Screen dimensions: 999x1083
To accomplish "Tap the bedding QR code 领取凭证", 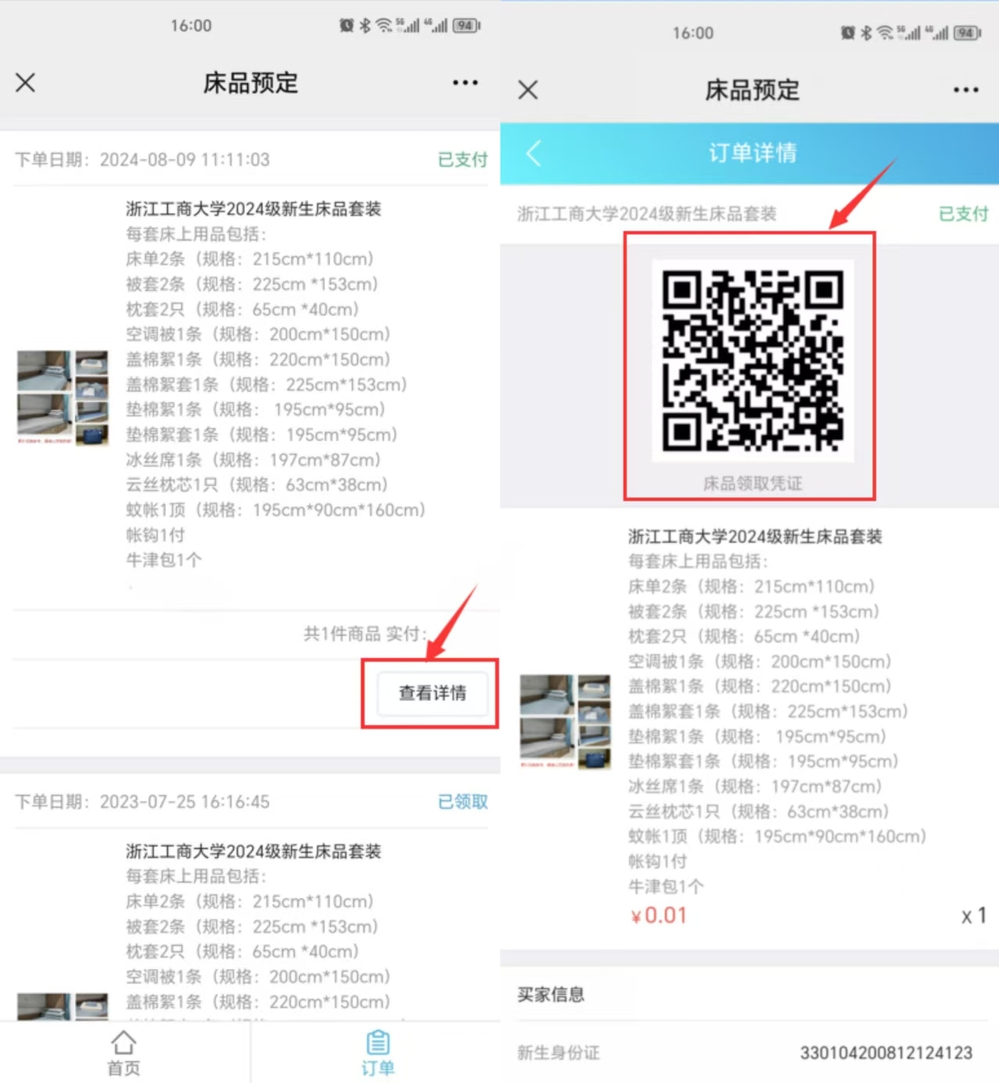I will coord(752,360).
